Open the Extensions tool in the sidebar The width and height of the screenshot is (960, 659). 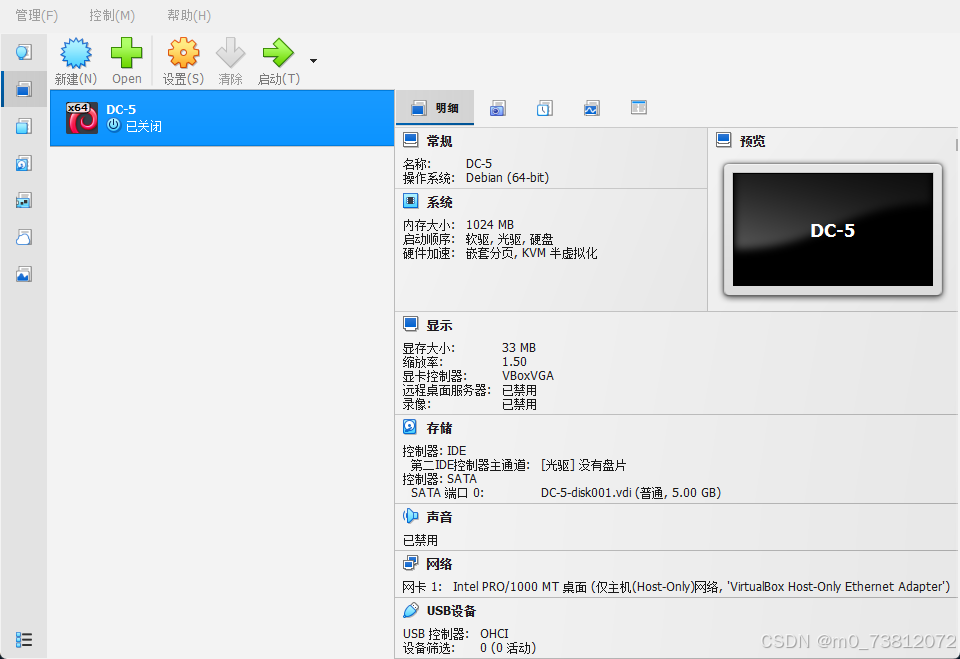tap(23, 126)
